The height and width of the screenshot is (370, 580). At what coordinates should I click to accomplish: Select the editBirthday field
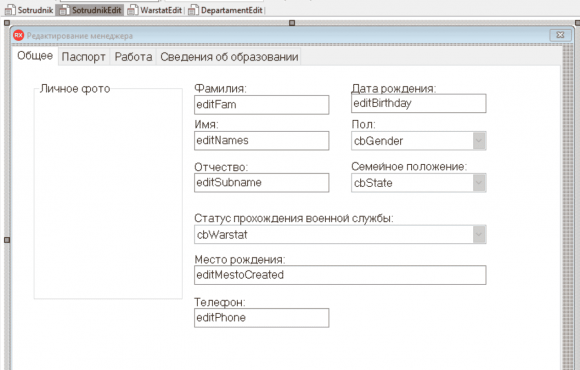pos(419,103)
